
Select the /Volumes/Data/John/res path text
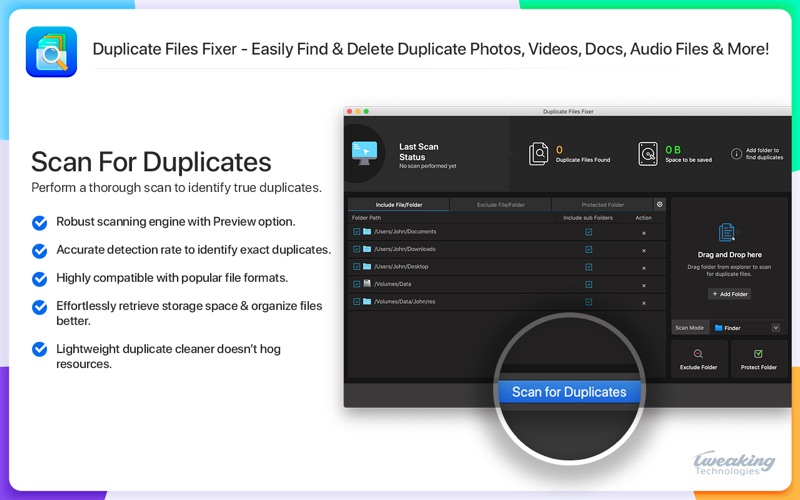pos(405,302)
